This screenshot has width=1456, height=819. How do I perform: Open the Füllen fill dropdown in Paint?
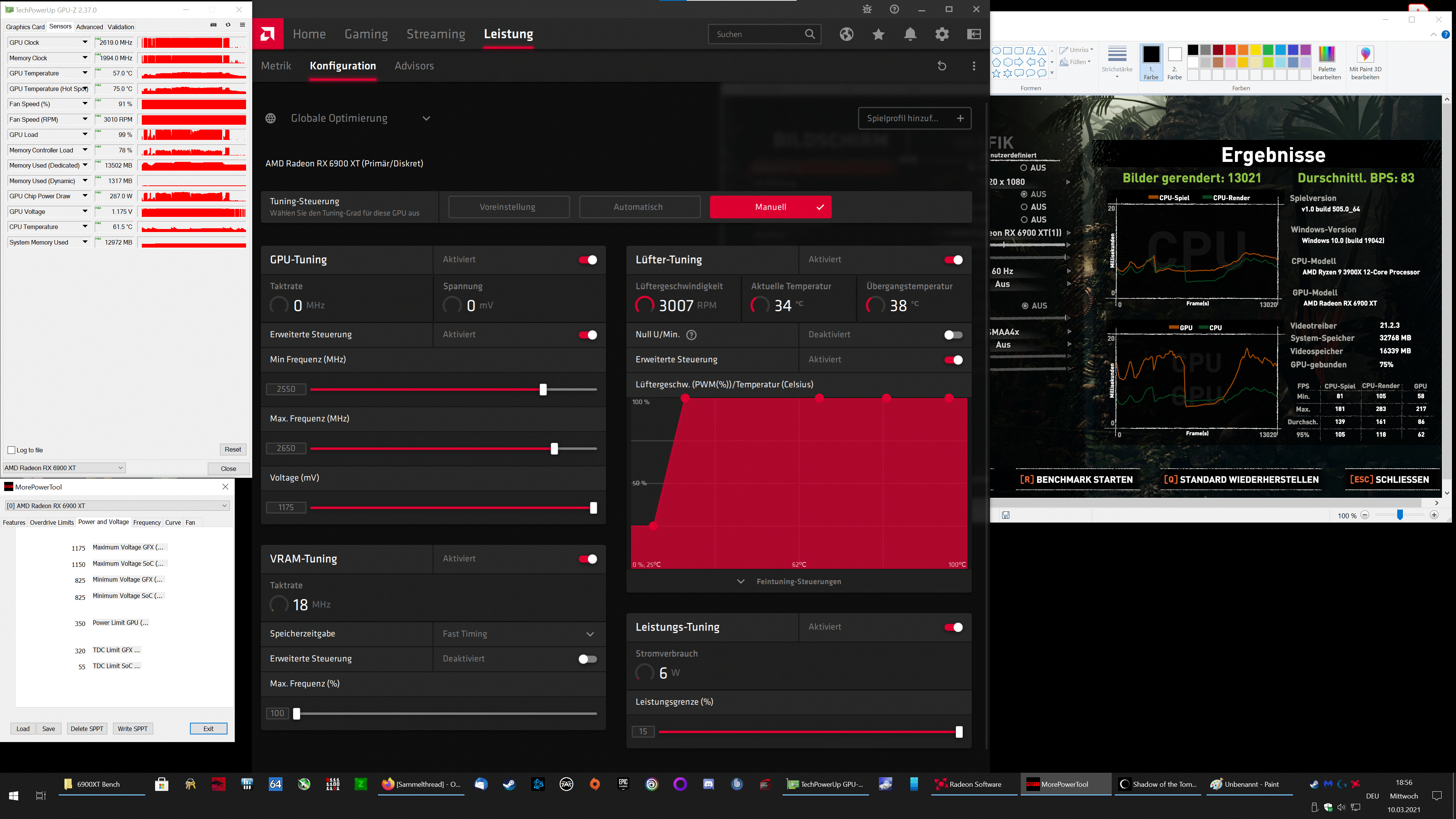(1075, 62)
